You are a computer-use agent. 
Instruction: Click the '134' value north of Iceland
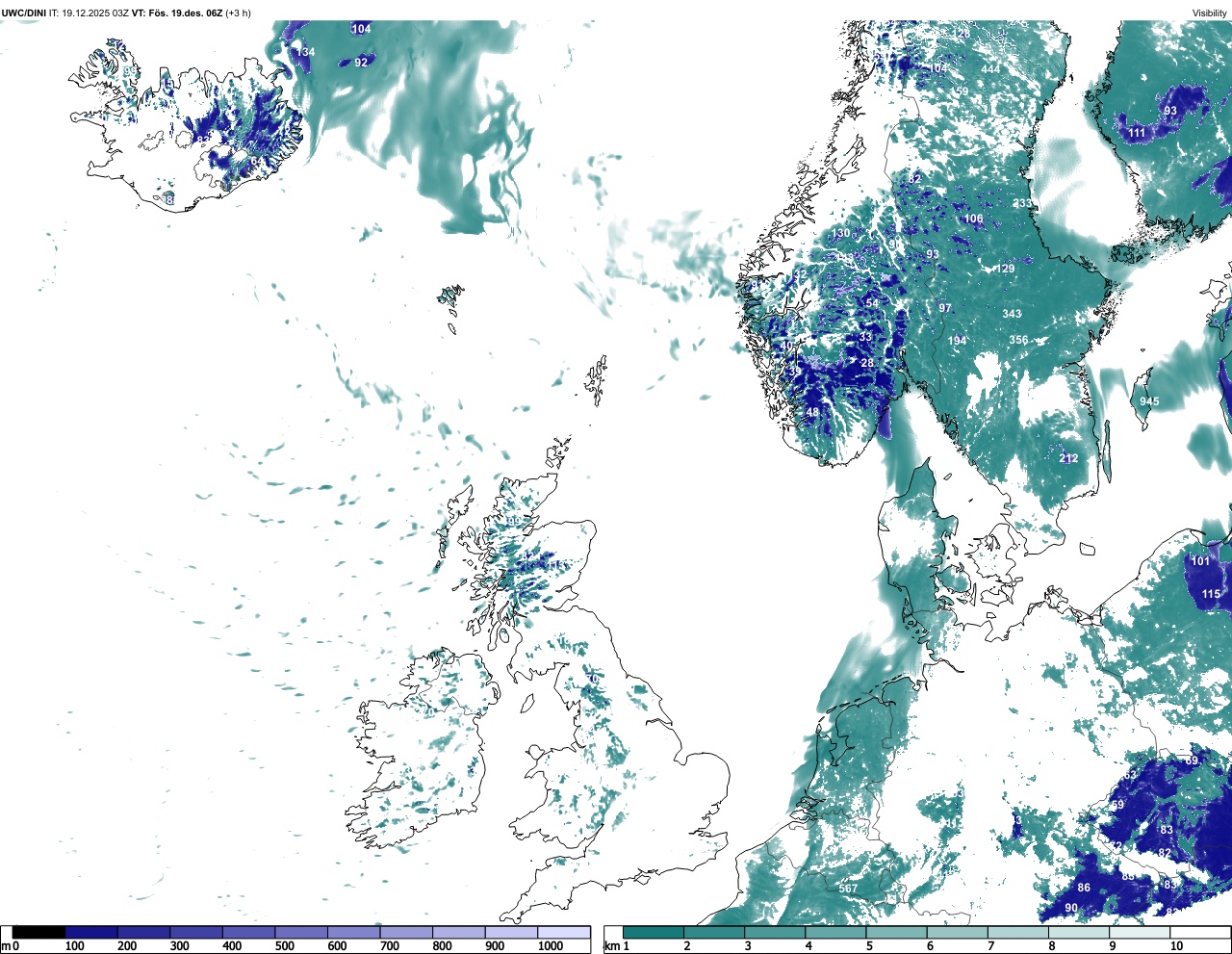pos(305,52)
